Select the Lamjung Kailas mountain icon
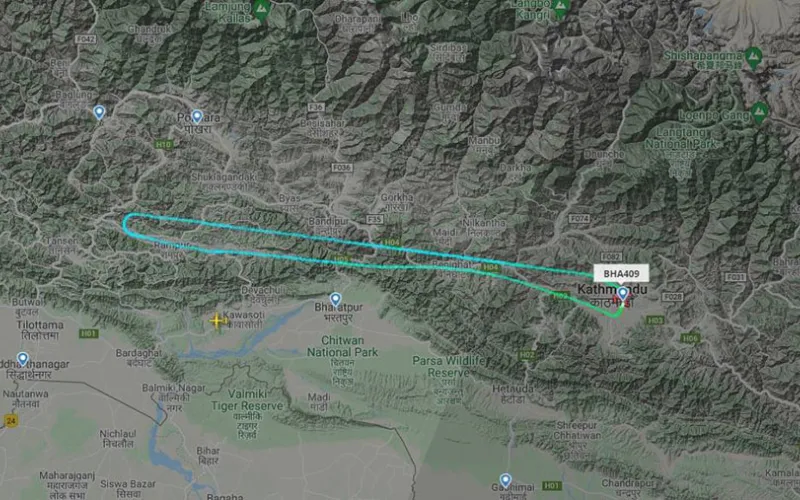Image resolution: width=800 pixels, height=500 pixels. click(261, 10)
